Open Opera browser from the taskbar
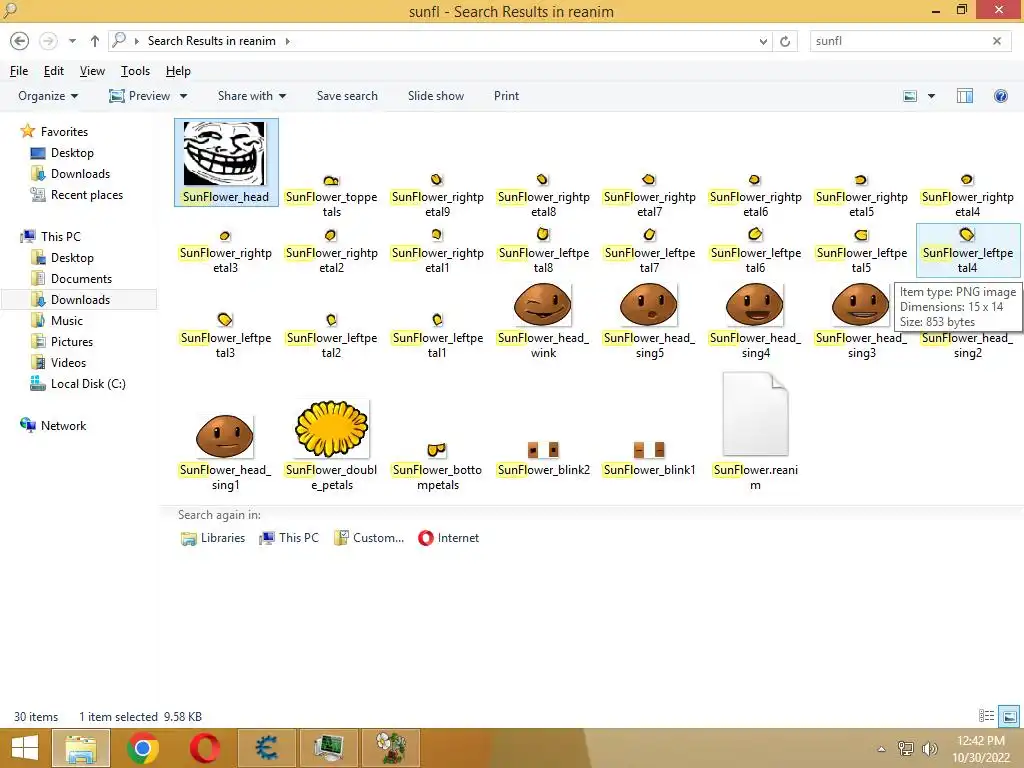 (204, 748)
